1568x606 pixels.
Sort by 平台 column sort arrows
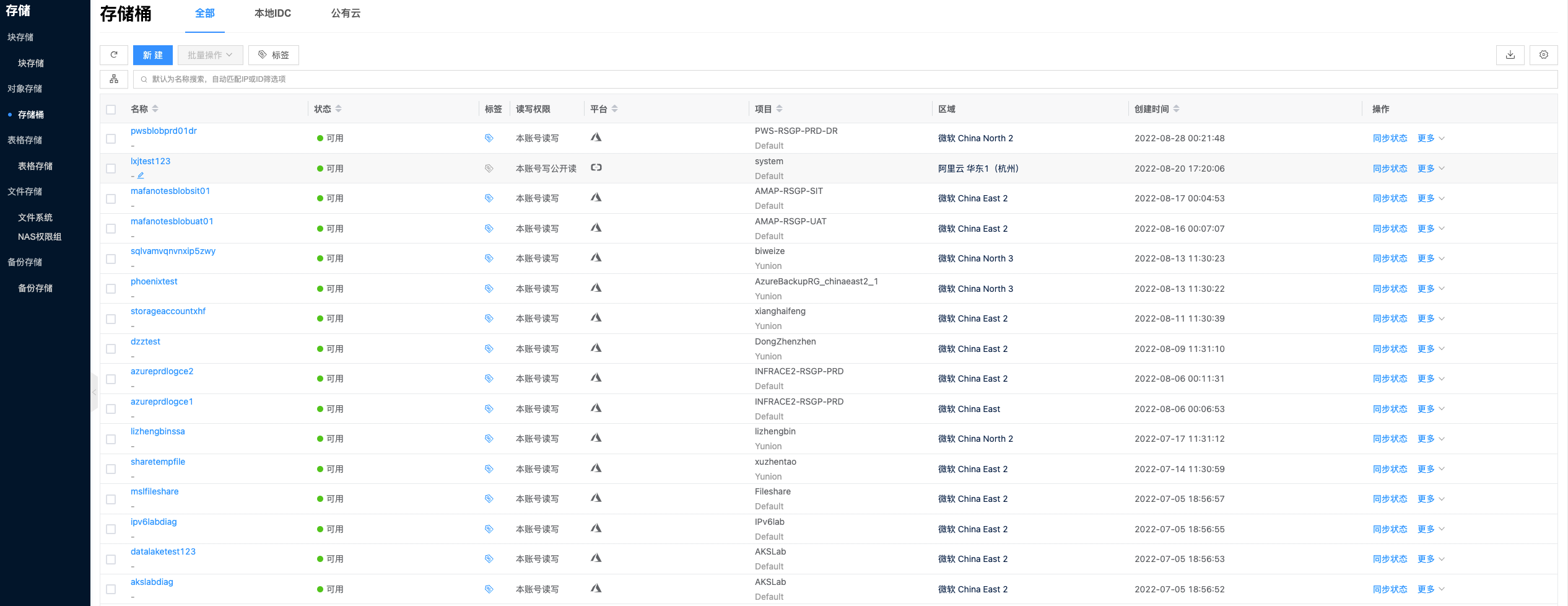615,109
